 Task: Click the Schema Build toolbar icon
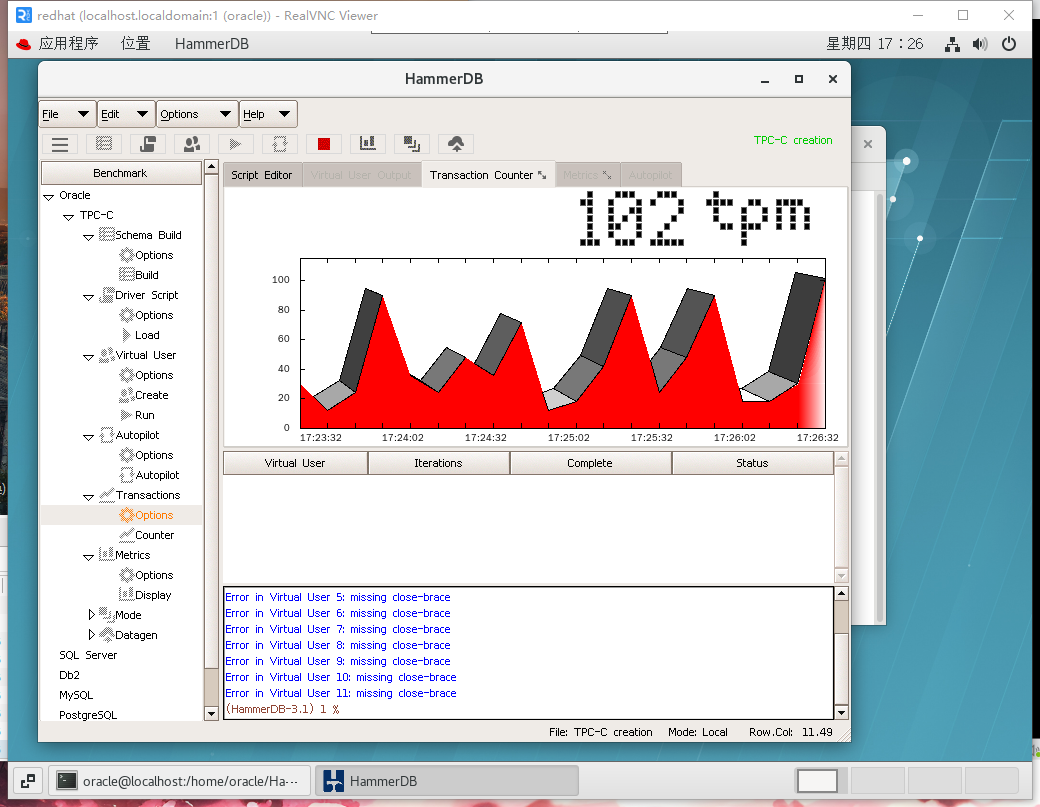(x=103, y=144)
